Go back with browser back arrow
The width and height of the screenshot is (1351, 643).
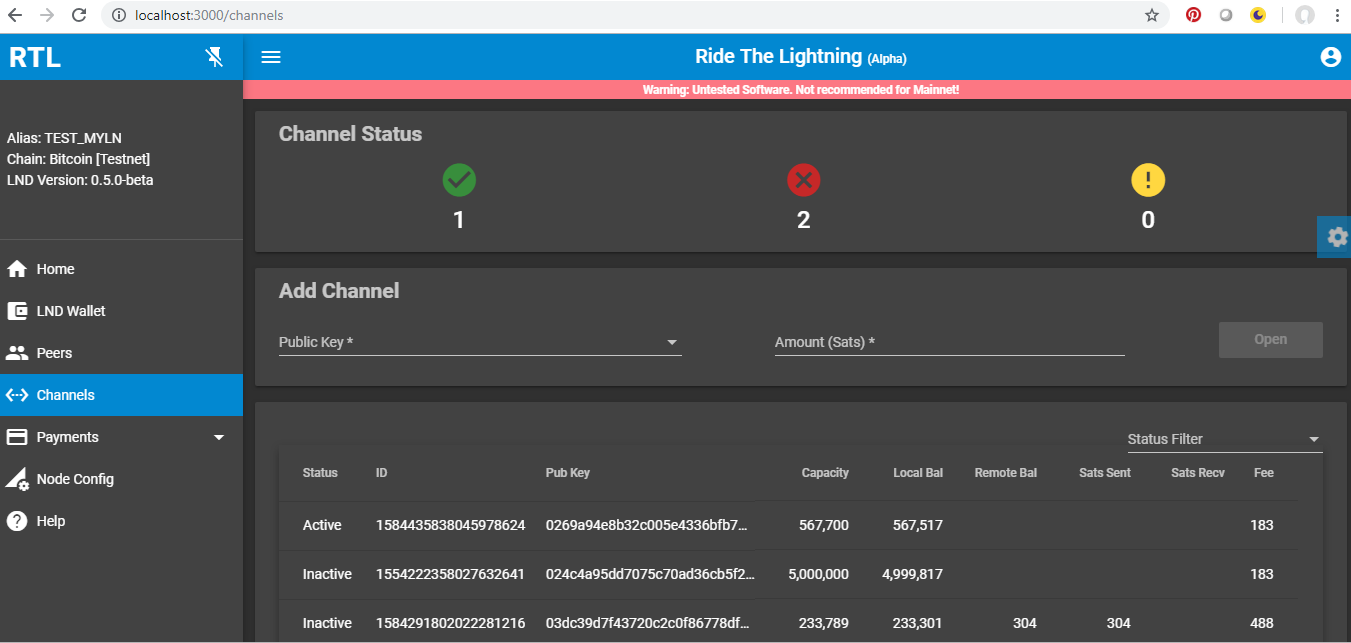point(15,15)
